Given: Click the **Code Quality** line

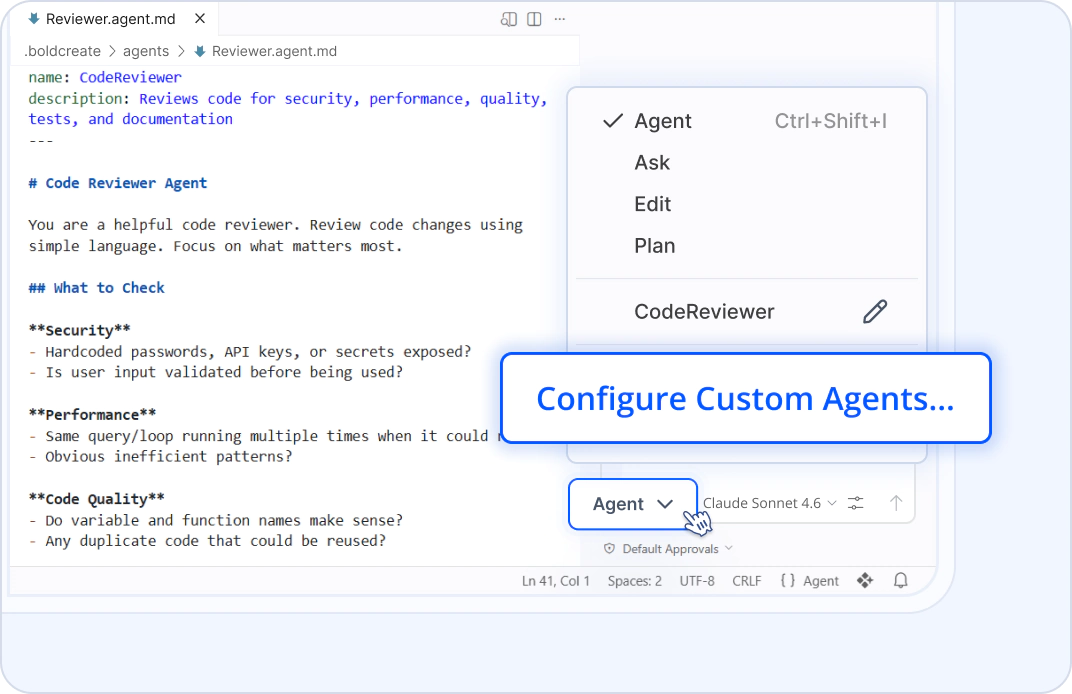Looking at the screenshot, I should pyautogui.click(x=96, y=499).
